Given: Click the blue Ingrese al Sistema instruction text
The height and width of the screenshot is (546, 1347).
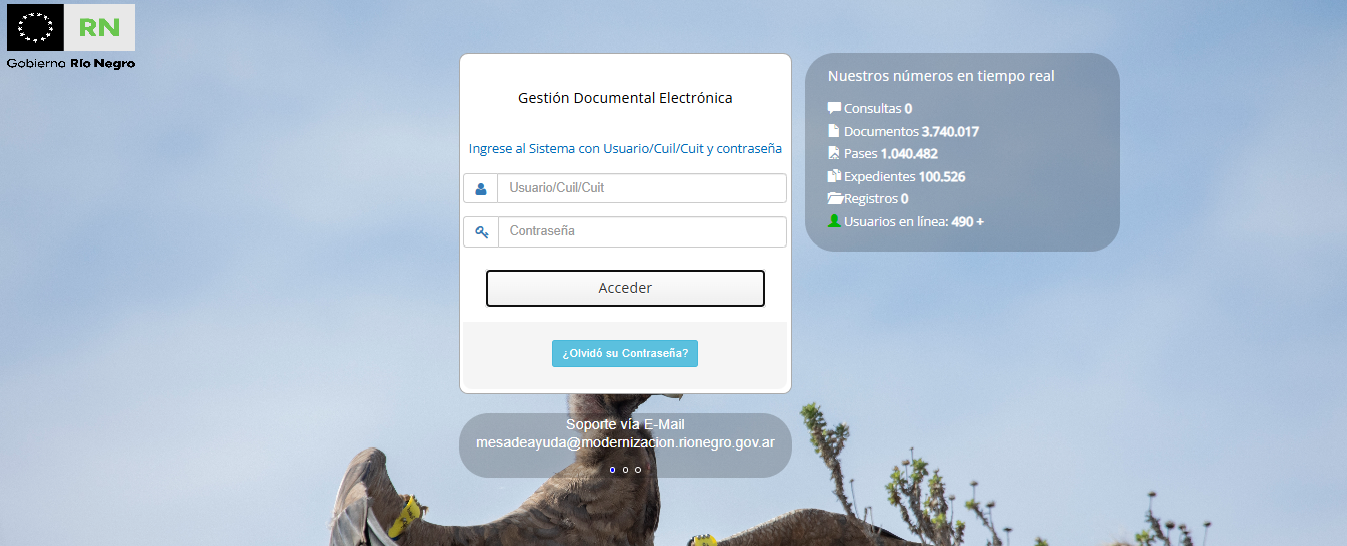Looking at the screenshot, I should pos(625,148).
